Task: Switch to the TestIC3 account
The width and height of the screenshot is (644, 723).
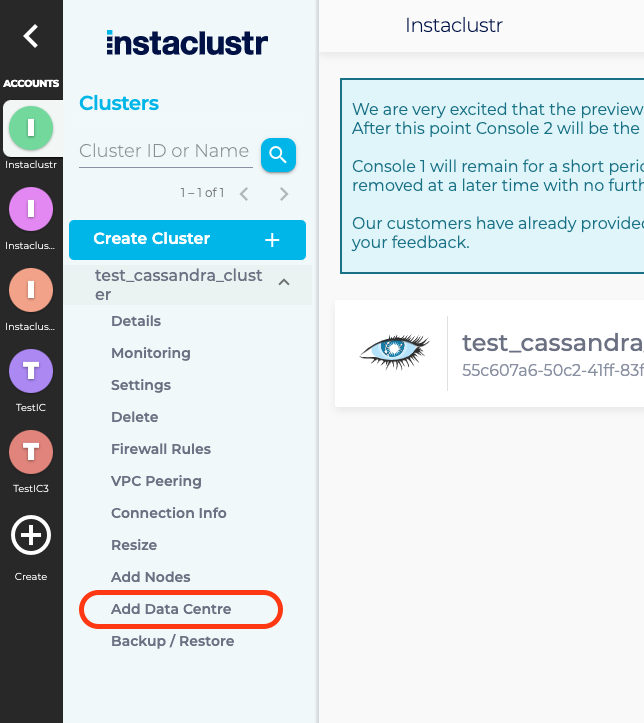Action: [31, 453]
